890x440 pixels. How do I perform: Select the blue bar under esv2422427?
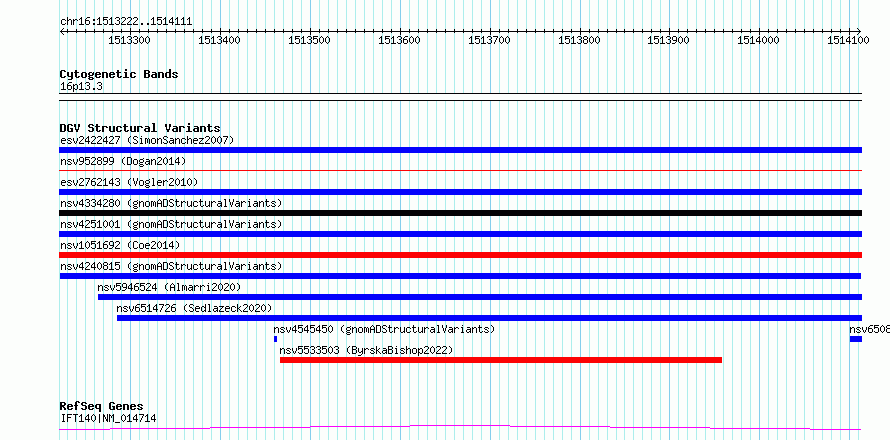460,150
